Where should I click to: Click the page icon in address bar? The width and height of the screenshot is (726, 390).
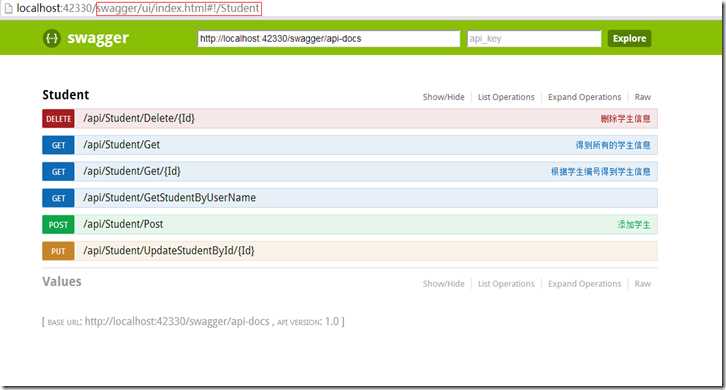coord(8,8)
